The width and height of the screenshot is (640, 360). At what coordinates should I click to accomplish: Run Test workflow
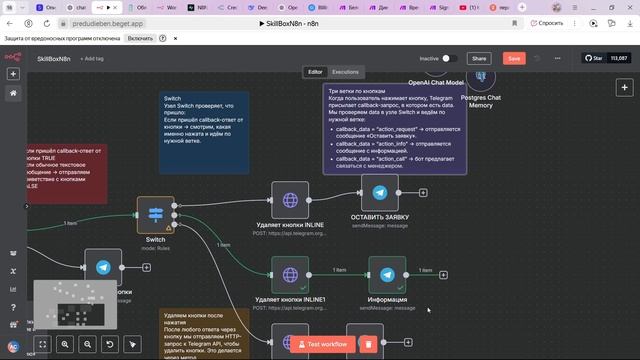tap(323, 344)
